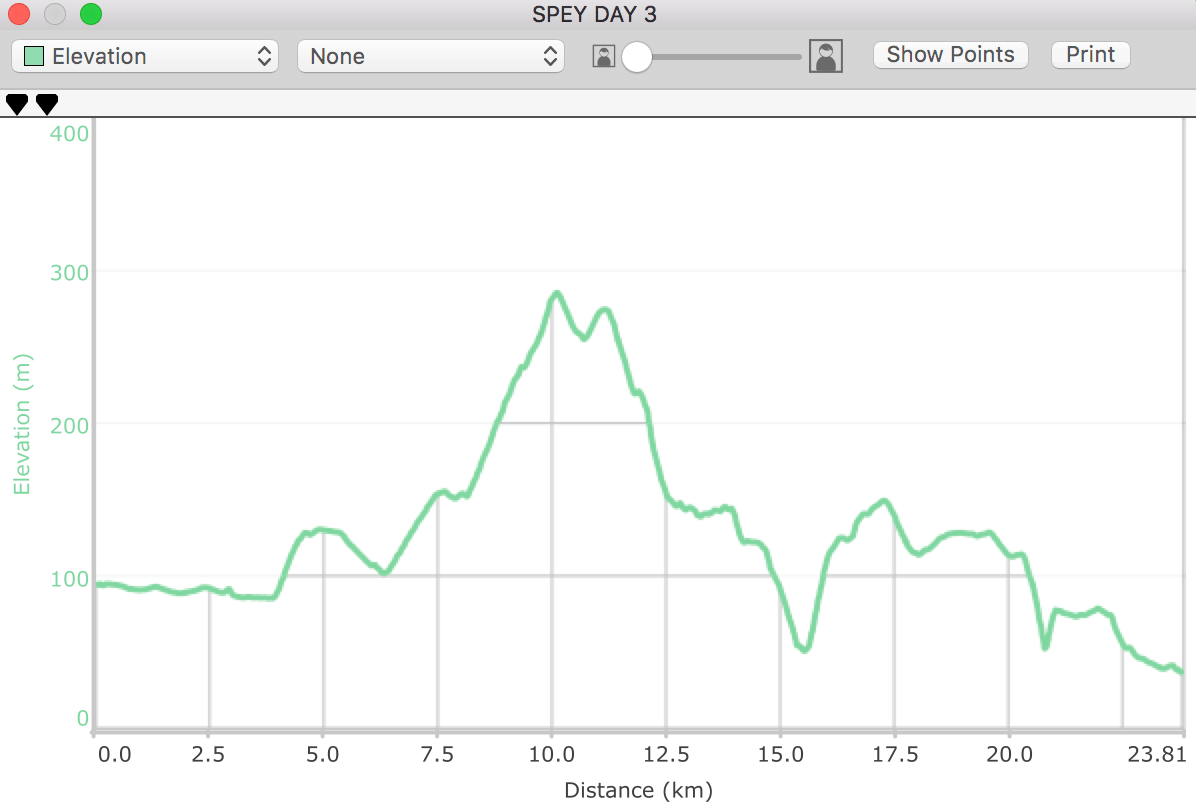Screen dimensions: 1196x810
Task: Enter full screen with the green button
Action: tap(91, 14)
